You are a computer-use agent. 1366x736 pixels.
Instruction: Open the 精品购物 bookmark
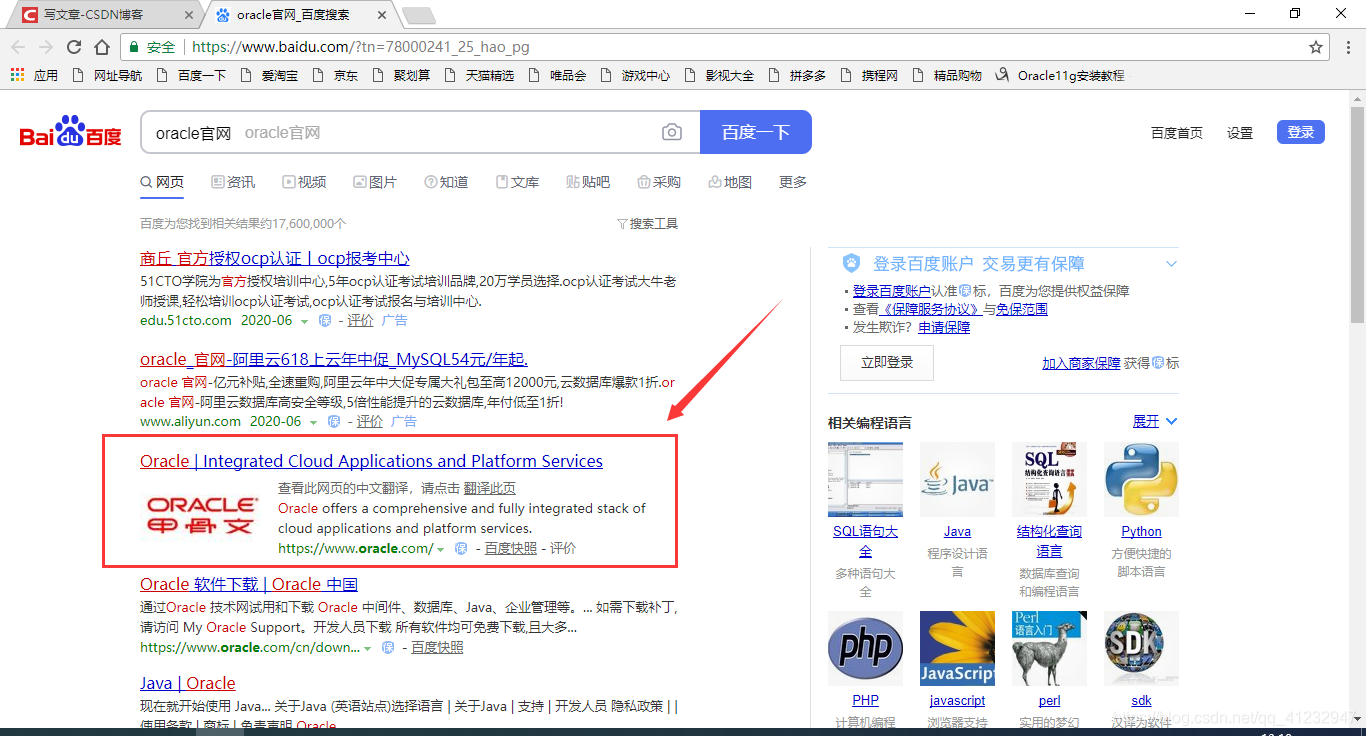pos(948,75)
